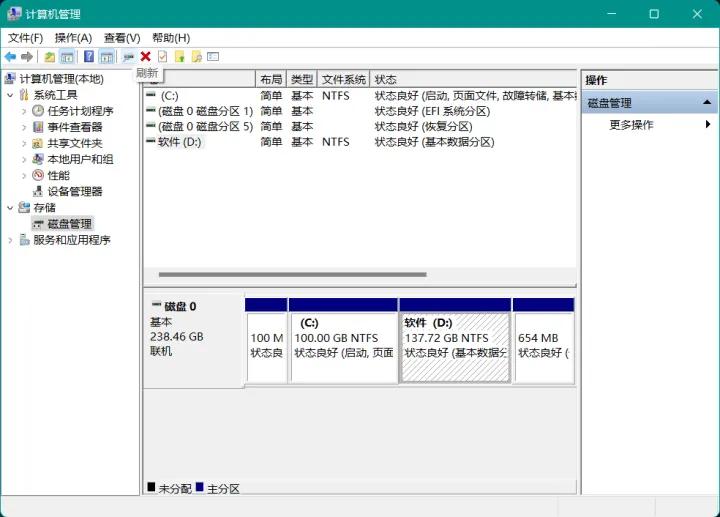This screenshot has height=517, width=720.
Task: Select the (磁盘 0 磁盘分区 5) volume row
Action: click(360, 126)
